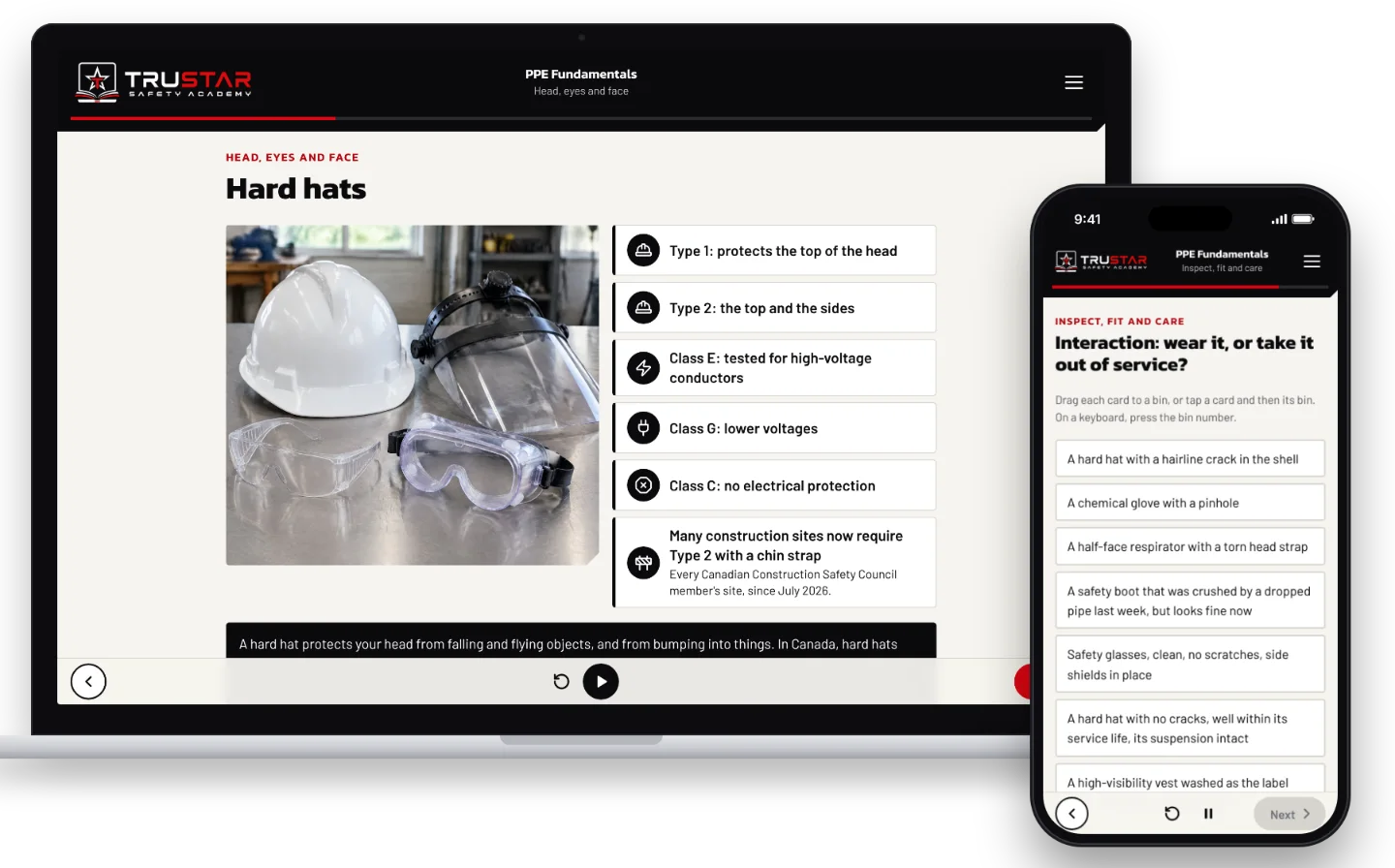Click the Trustar logo on the phone

click(x=1101, y=261)
